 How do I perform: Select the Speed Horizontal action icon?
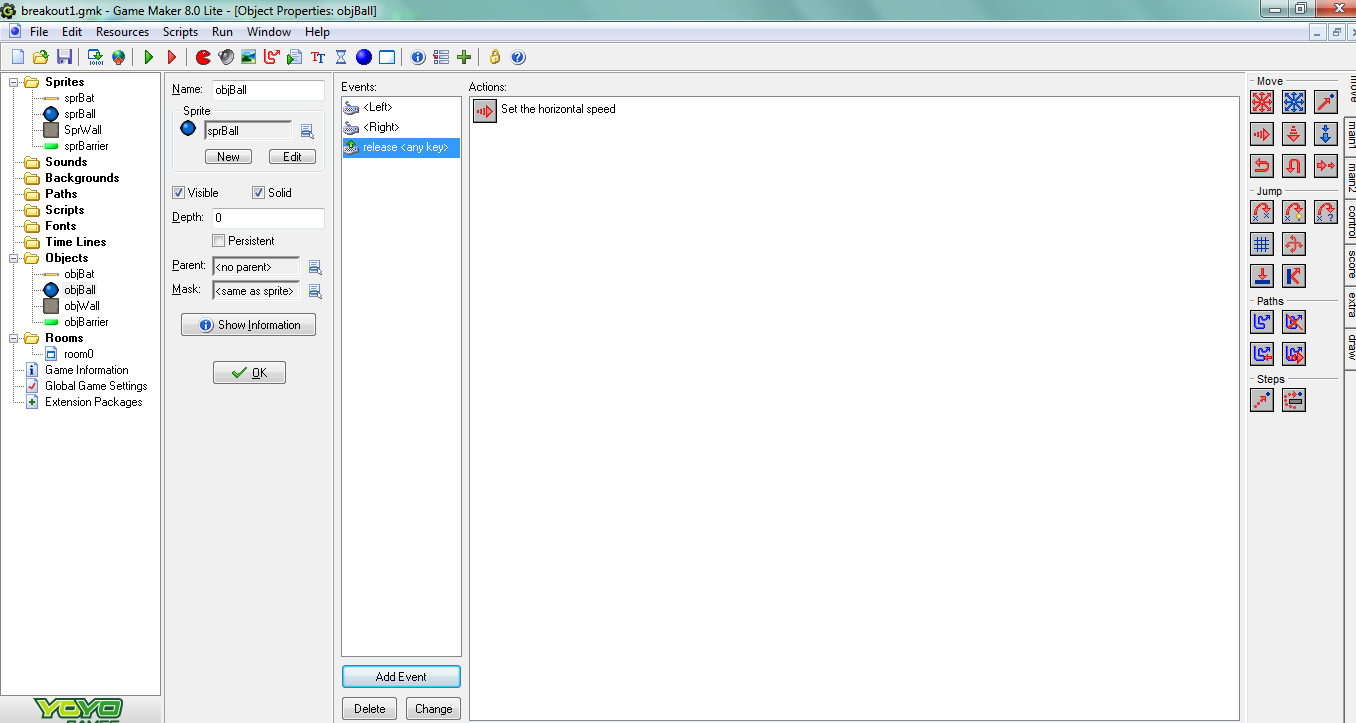1263,133
